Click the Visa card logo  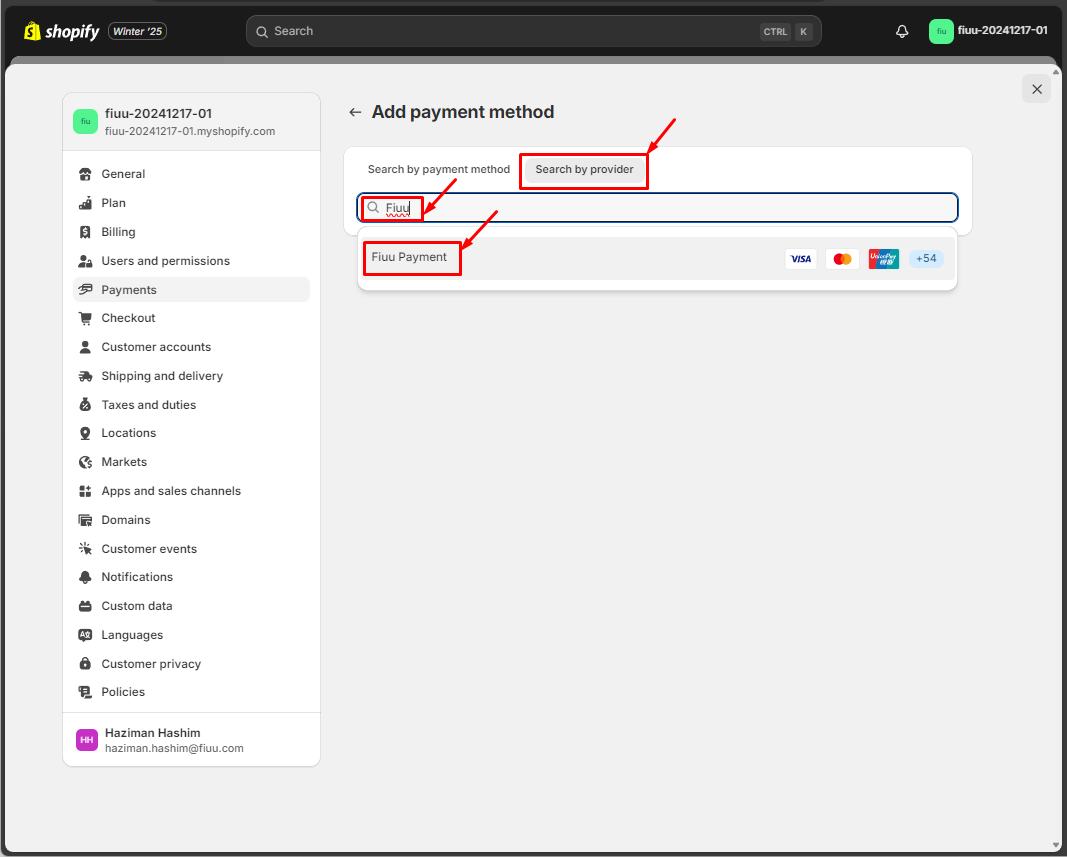[801, 259]
